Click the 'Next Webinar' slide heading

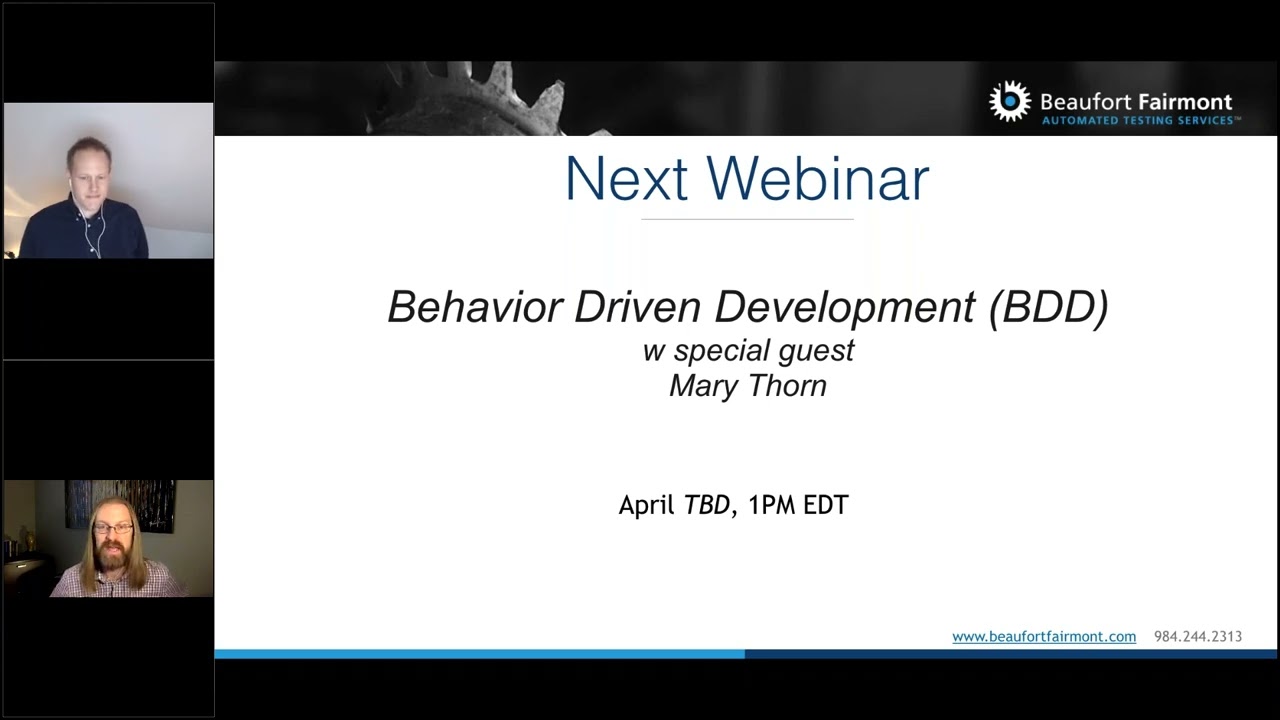point(747,179)
